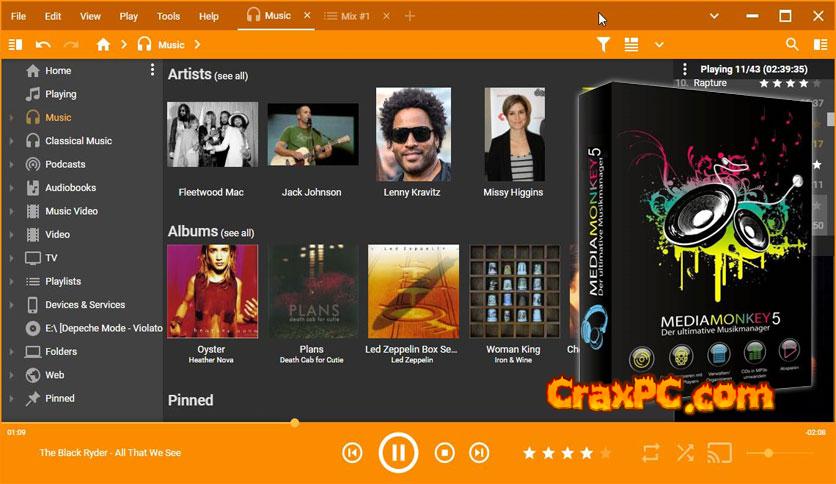Expand the Classical Music tree node
The height and width of the screenshot is (484, 836).
(x=11, y=141)
